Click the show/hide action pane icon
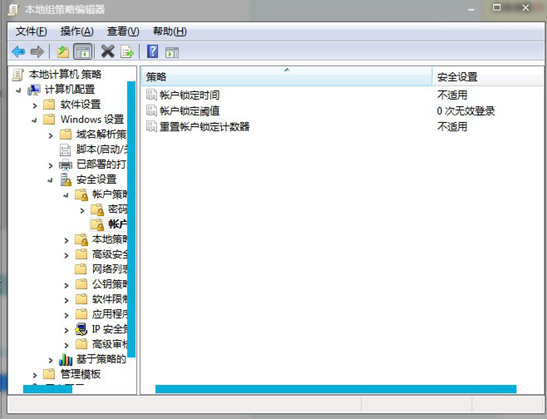 [x=172, y=52]
